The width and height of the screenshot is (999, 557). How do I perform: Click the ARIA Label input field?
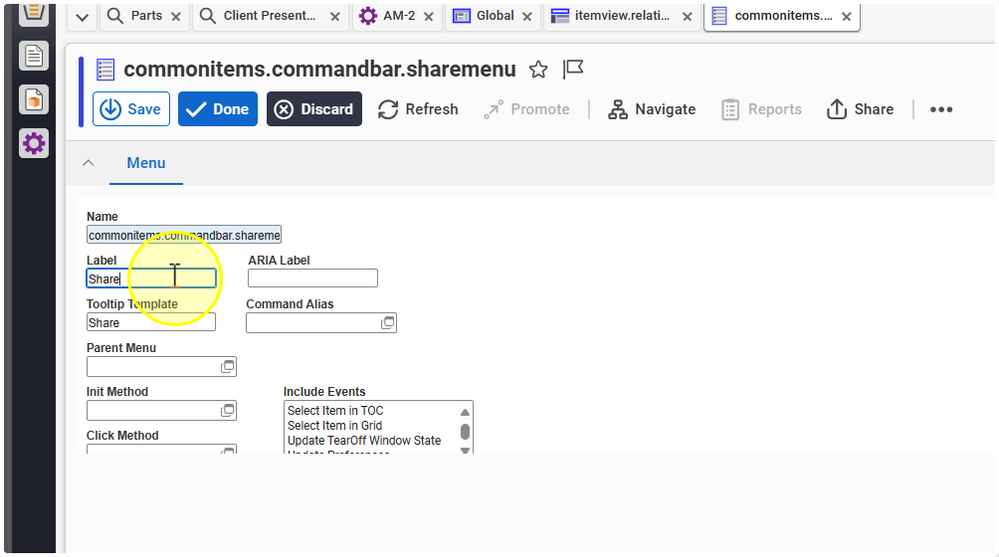(312, 278)
